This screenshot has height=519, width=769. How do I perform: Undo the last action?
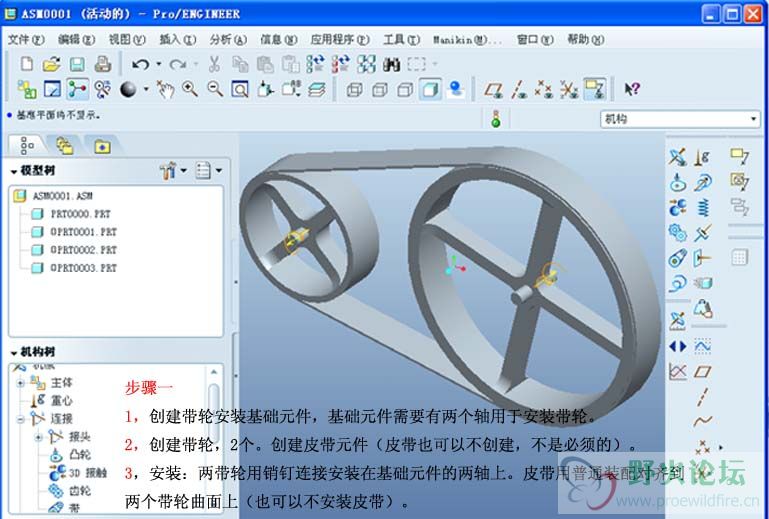[141, 64]
